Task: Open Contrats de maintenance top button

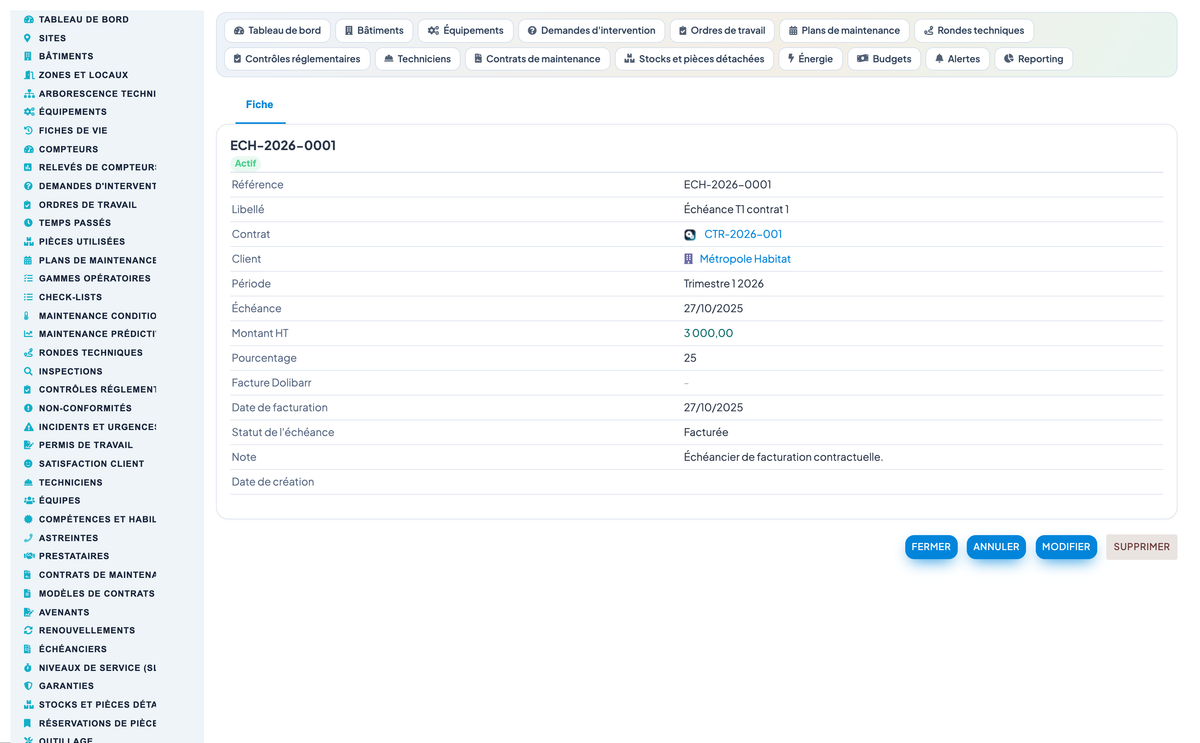Action: pos(537,59)
